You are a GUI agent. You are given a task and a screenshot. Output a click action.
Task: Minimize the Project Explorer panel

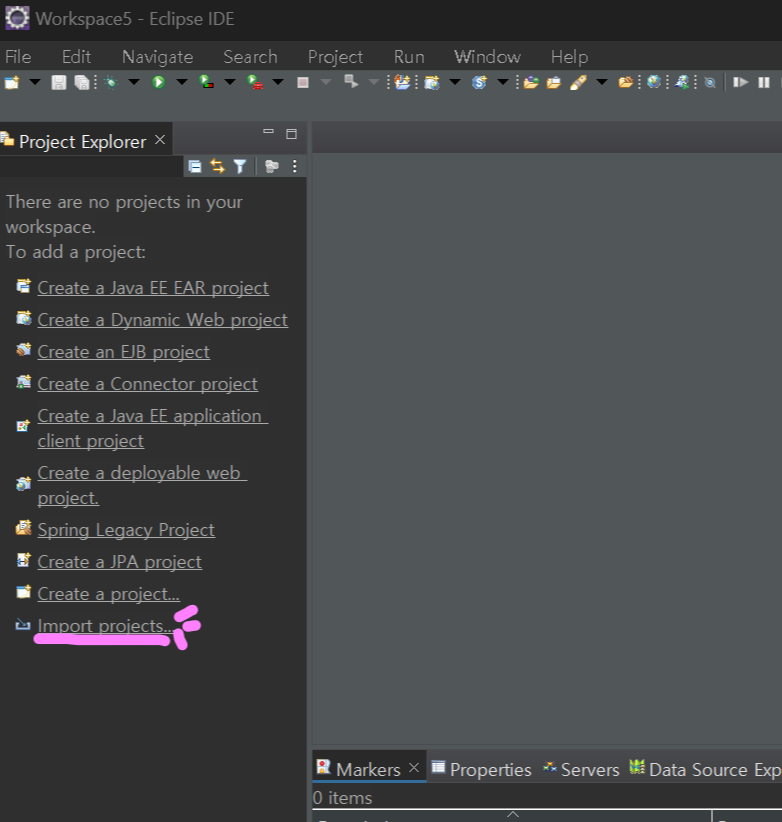pos(268,132)
